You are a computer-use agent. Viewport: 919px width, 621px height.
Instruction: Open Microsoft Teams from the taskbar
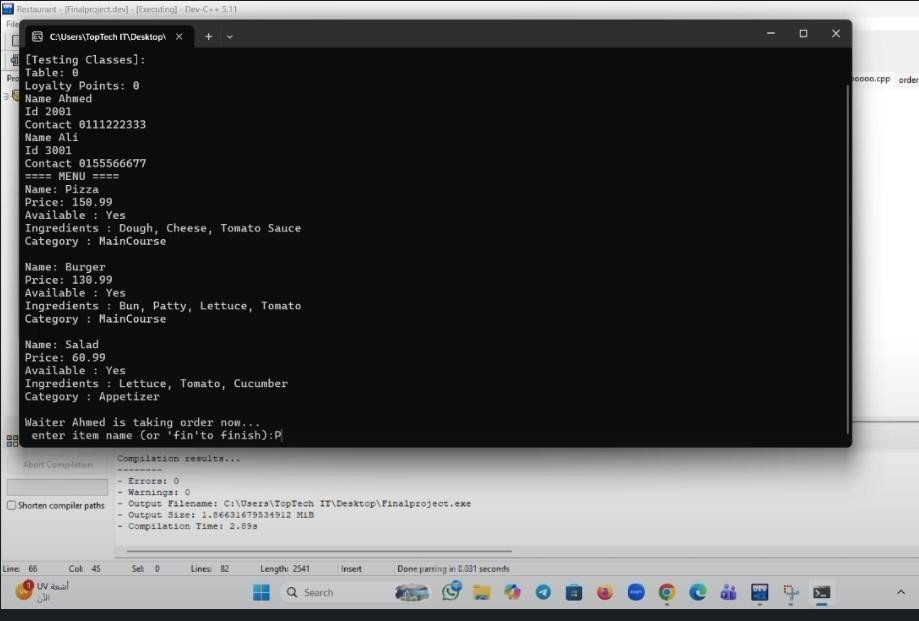point(729,592)
